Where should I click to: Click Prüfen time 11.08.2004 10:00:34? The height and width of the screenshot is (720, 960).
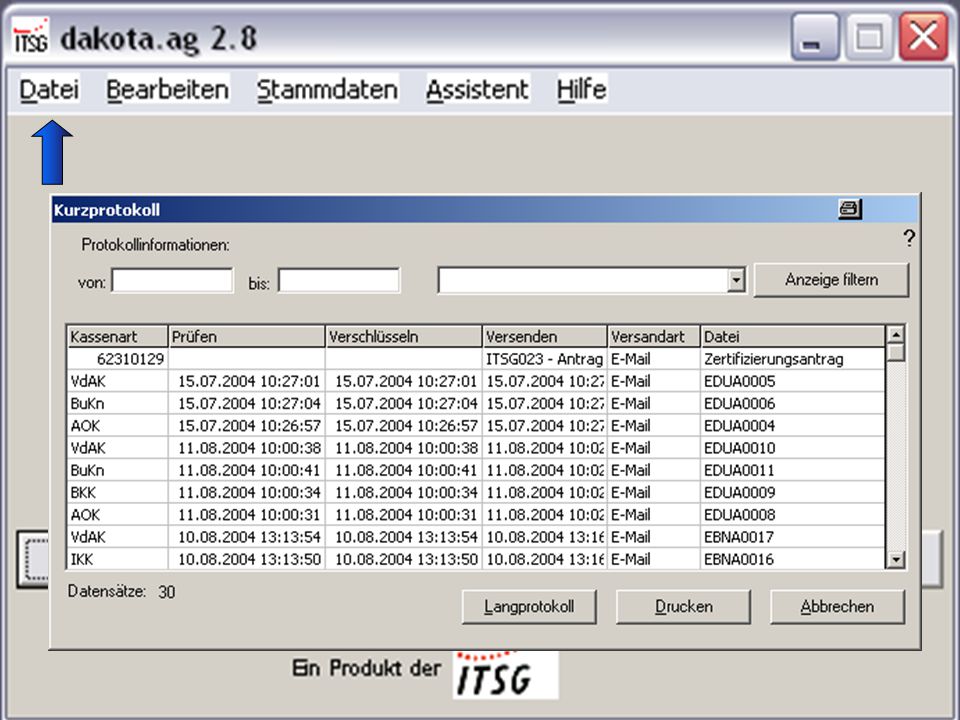click(x=247, y=492)
